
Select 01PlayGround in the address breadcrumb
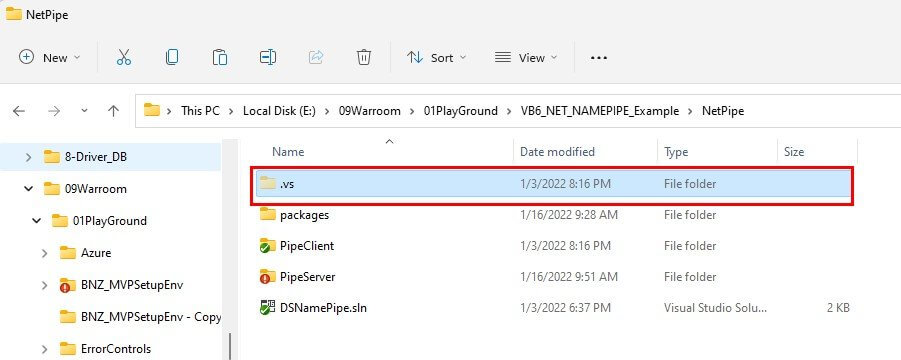[x=461, y=111]
